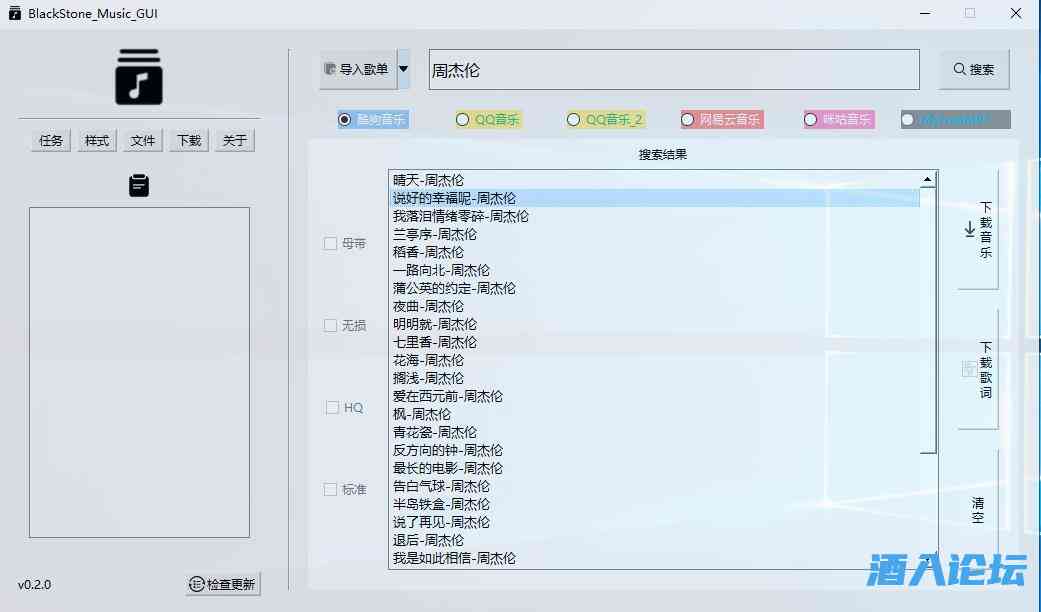
Task: Click the clipboard task list icon
Action: click(139, 185)
